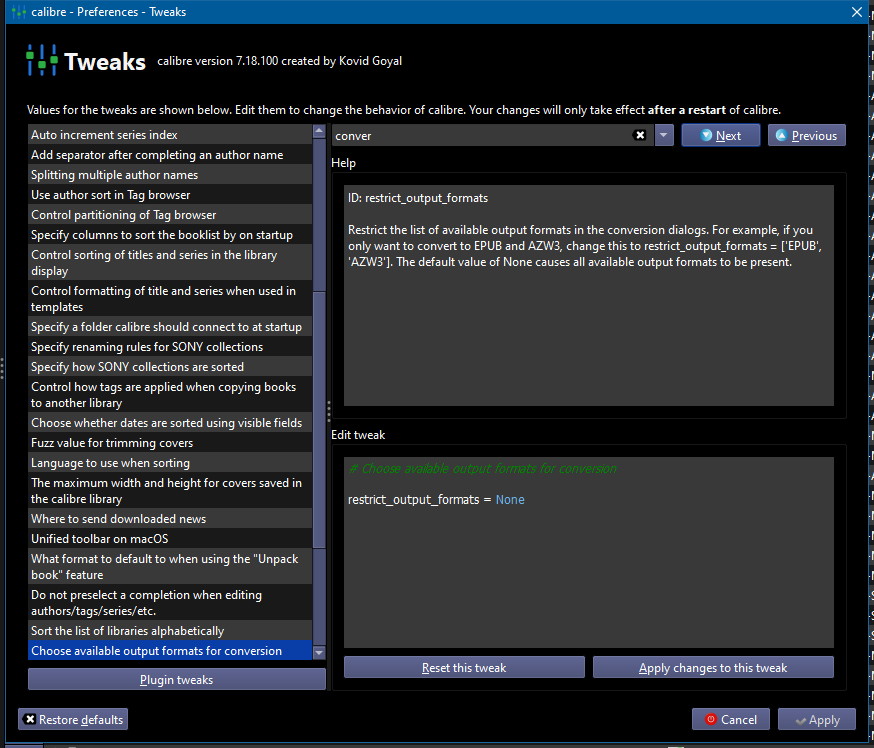Image resolution: width=874 pixels, height=748 pixels.
Task: Select 'Splitting multiple author names' tweak
Action: click(x=170, y=175)
